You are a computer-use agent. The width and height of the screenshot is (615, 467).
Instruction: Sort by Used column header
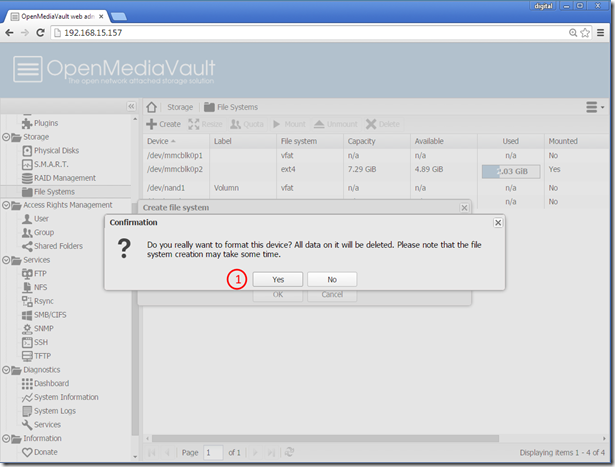(511, 141)
